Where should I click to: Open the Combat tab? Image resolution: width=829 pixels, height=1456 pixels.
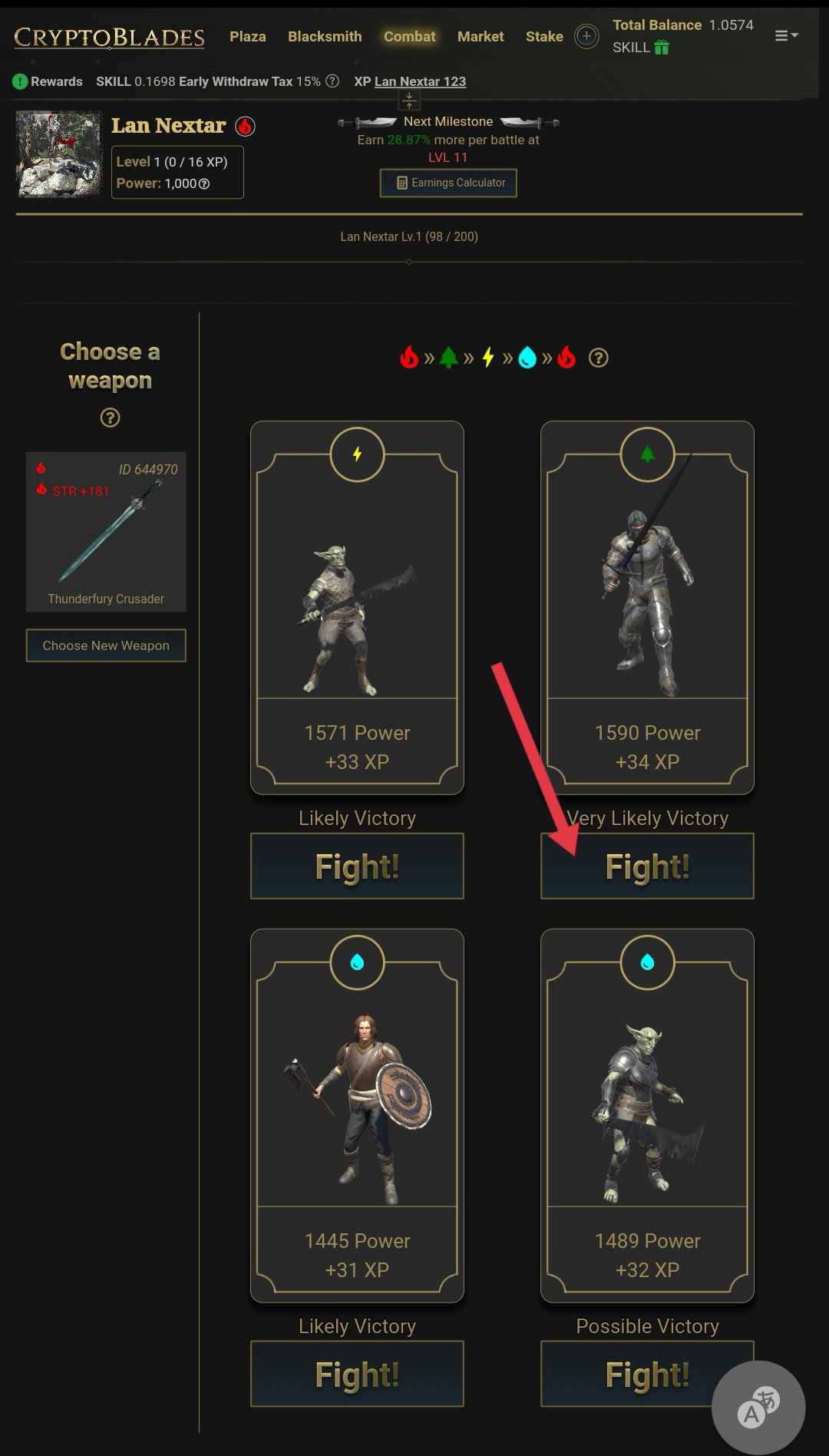(409, 36)
